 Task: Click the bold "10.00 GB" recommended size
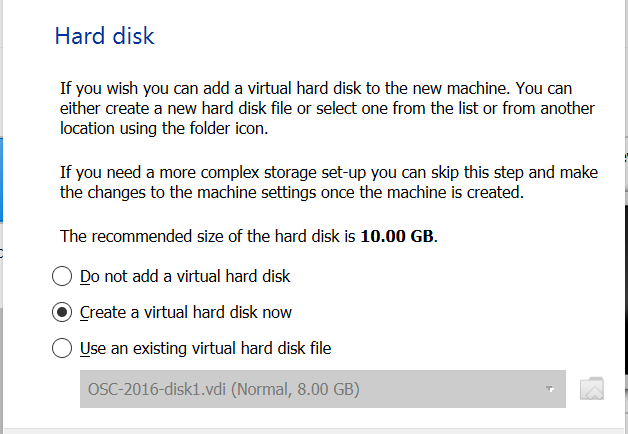pos(398,237)
